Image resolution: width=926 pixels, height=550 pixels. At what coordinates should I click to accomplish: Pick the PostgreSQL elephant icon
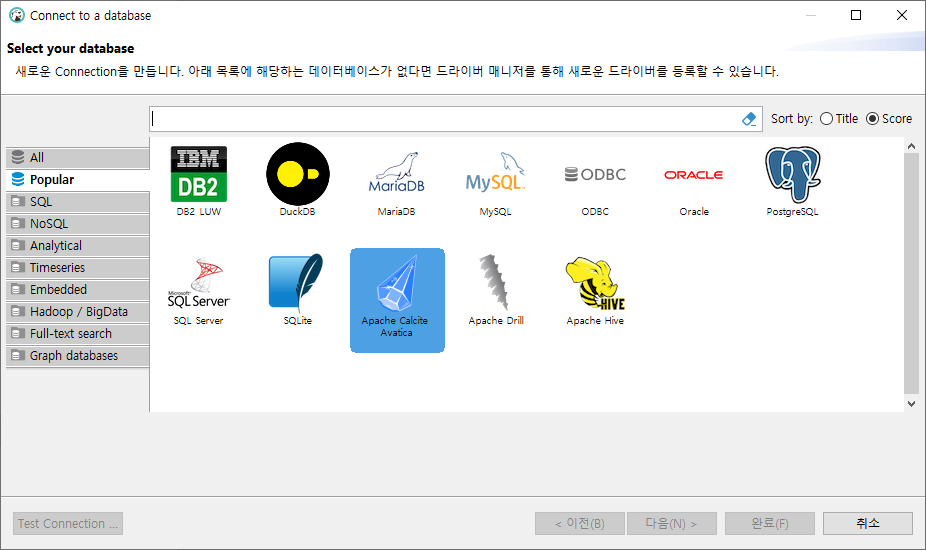tap(793, 174)
